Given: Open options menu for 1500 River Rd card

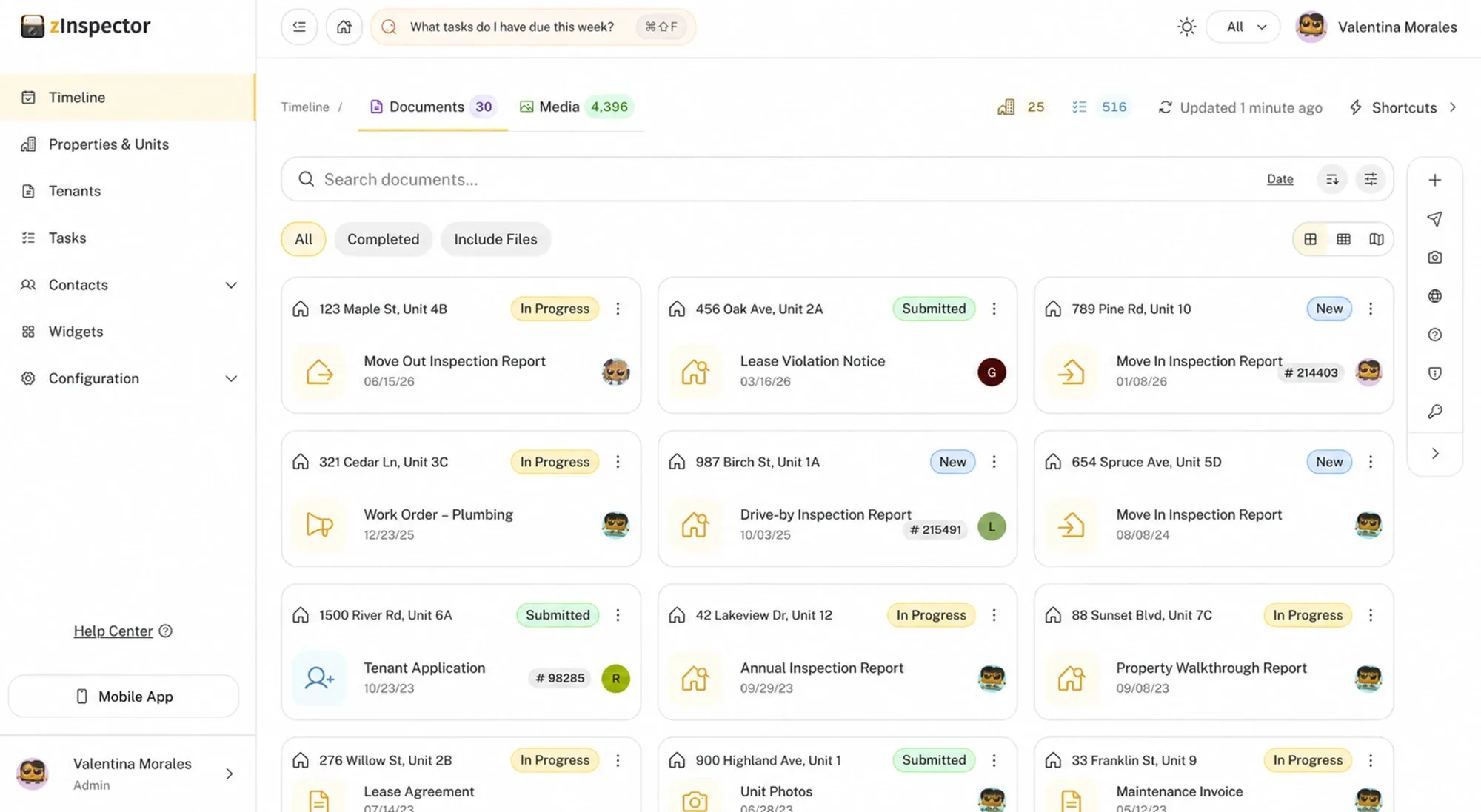Looking at the screenshot, I should click(x=618, y=615).
